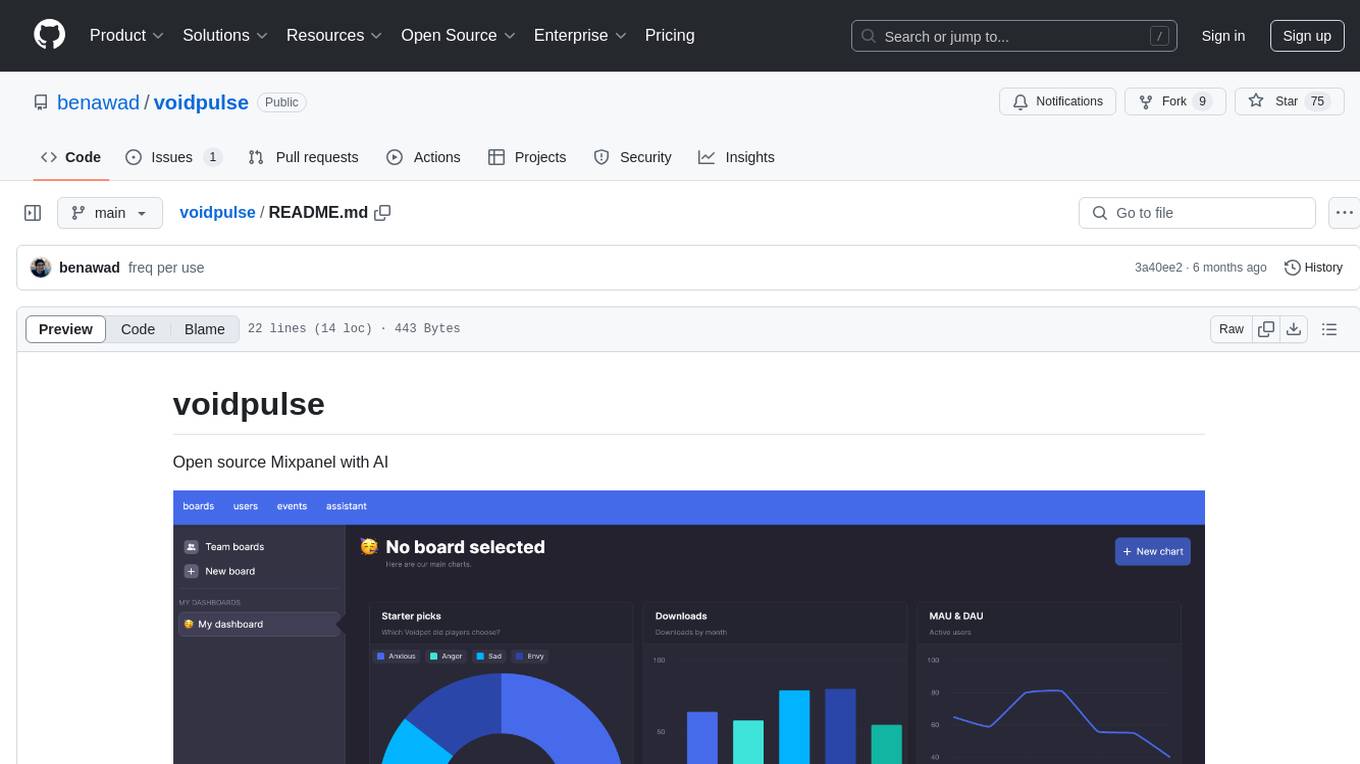Click the Issues count badge 1
This screenshot has width=1360, height=764.
coord(212,157)
